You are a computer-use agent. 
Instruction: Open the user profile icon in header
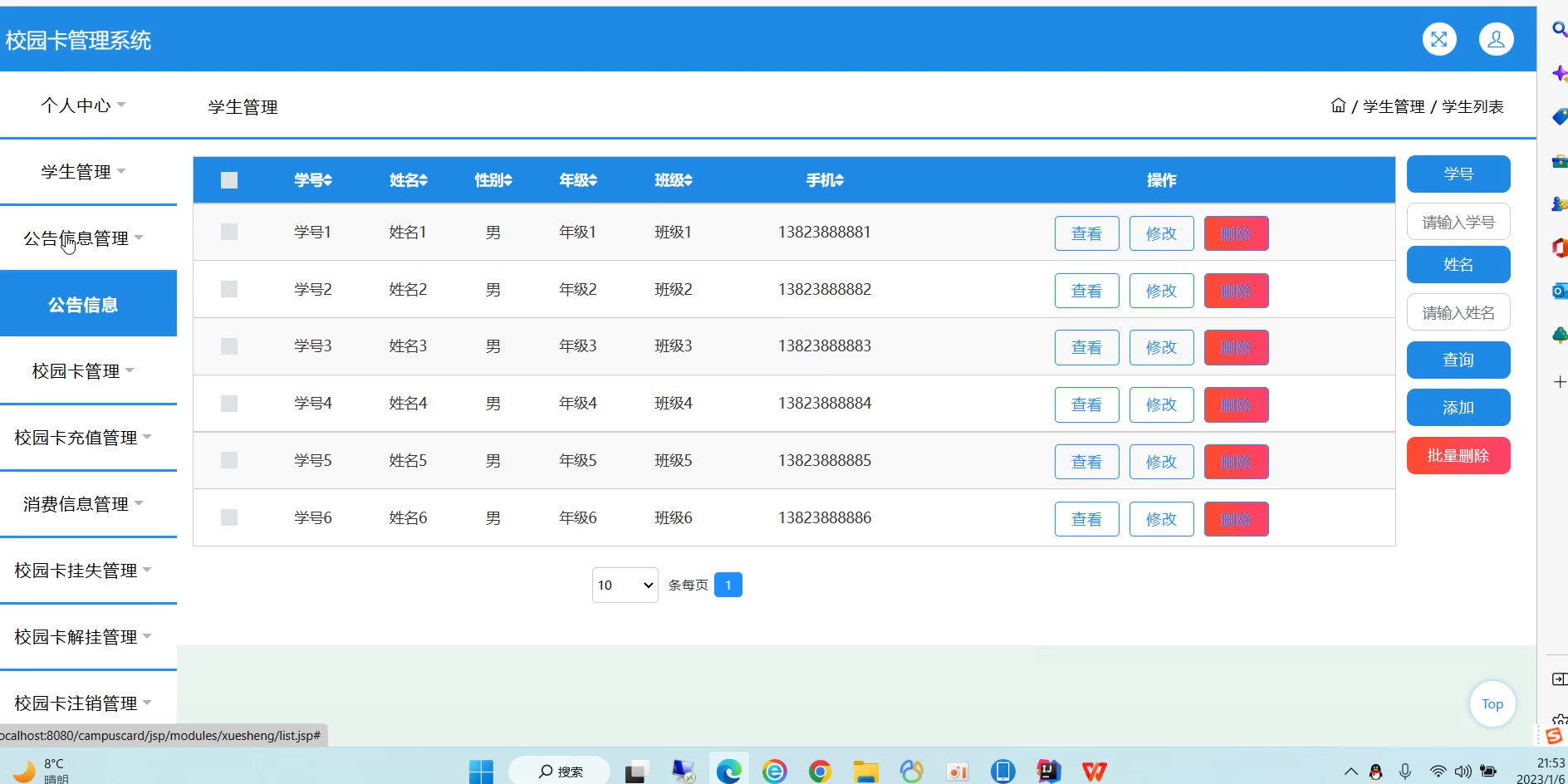(1496, 39)
